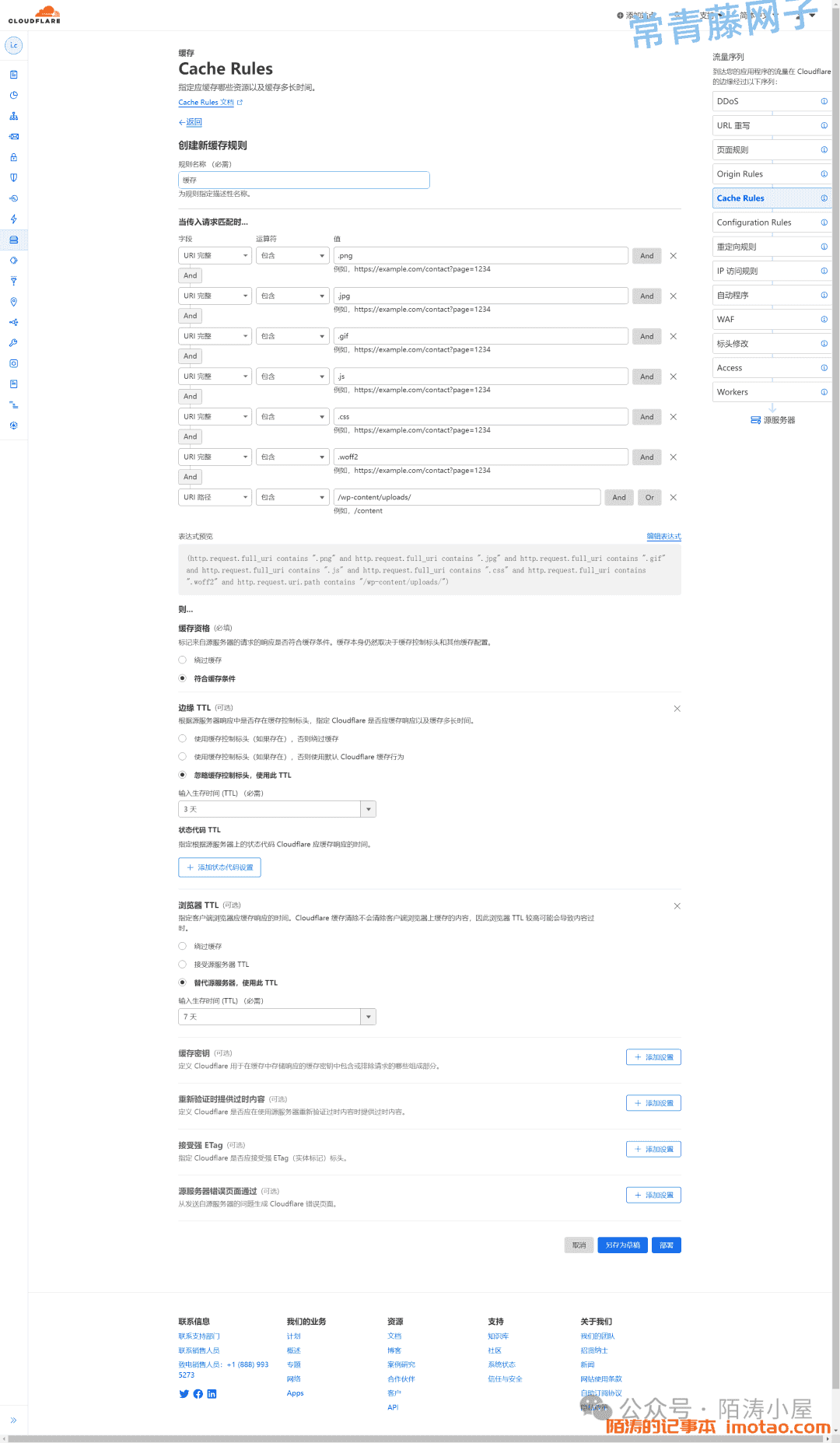Open the Rules funnel sidebar icon
This screenshot has width=840, height=1443.
coord(13,281)
